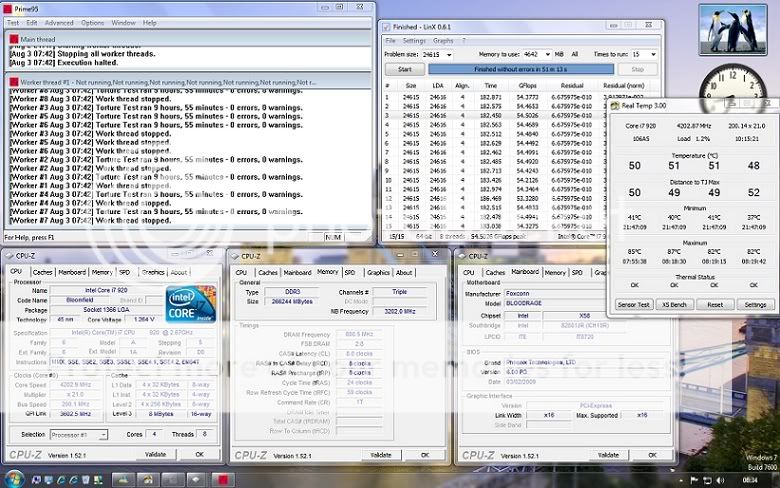This screenshot has height=488, width=780.
Task: Open the Window menu in Prime95
Action: point(123,23)
